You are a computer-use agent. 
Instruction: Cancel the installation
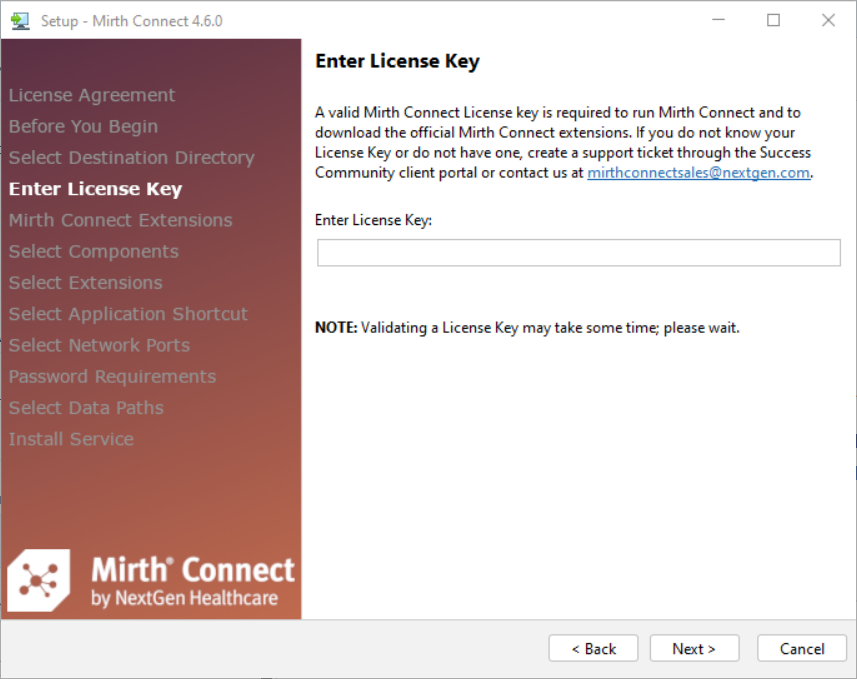point(802,649)
